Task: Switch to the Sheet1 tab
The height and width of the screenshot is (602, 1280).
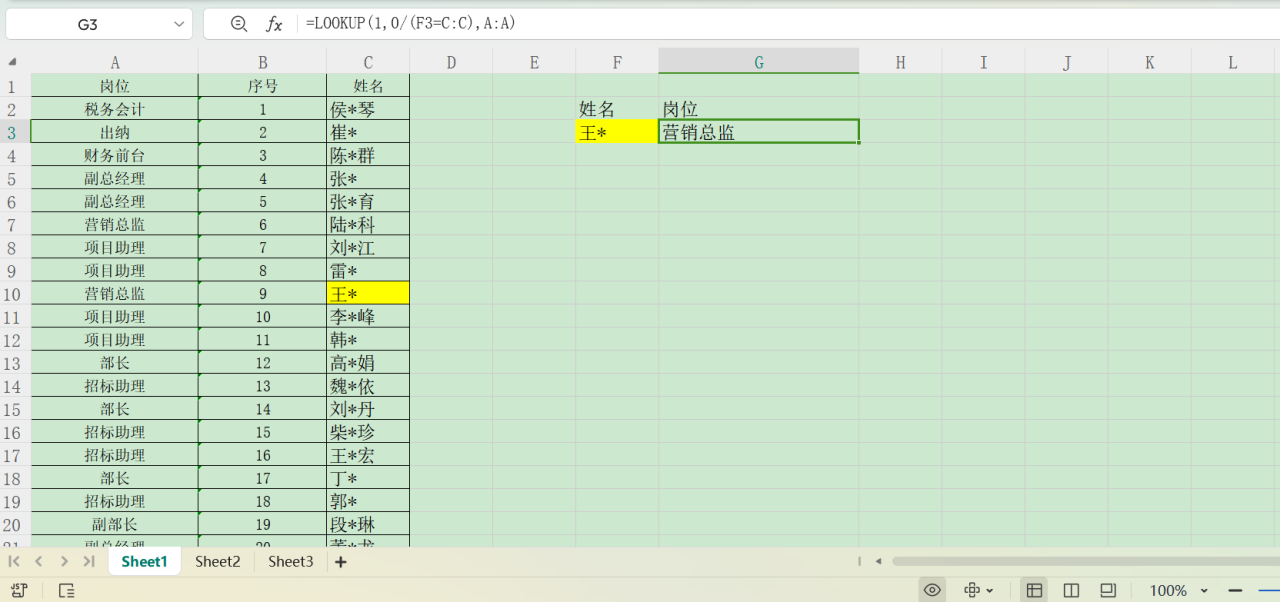Action: click(x=144, y=561)
